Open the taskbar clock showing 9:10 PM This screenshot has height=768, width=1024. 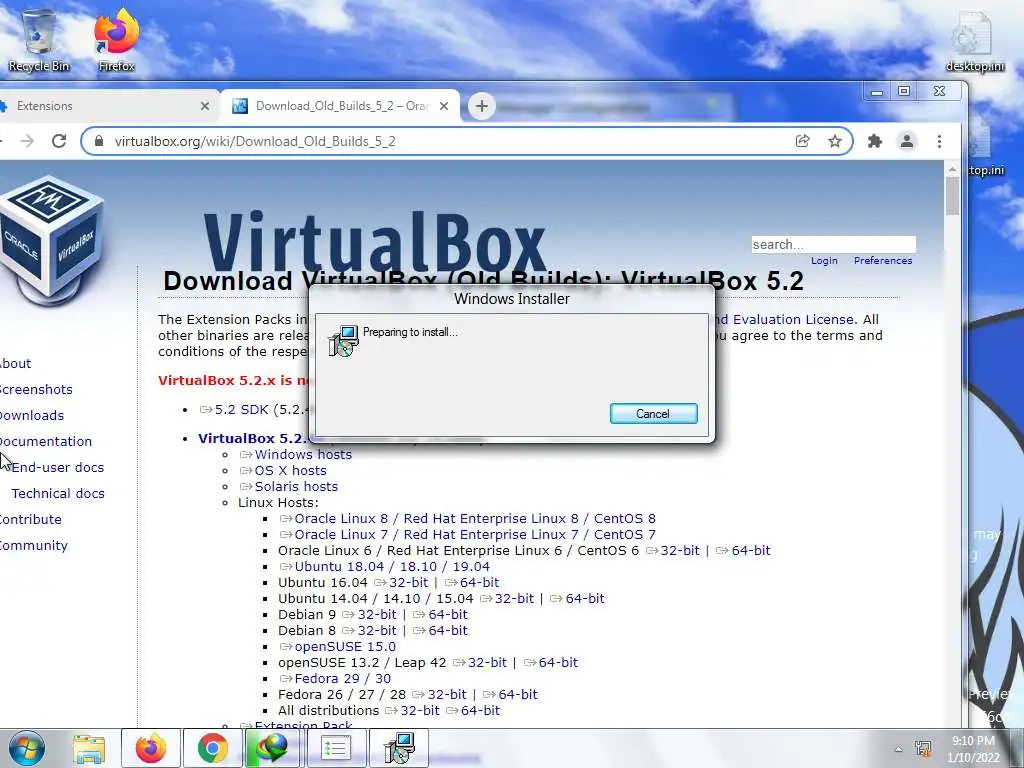(974, 749)
